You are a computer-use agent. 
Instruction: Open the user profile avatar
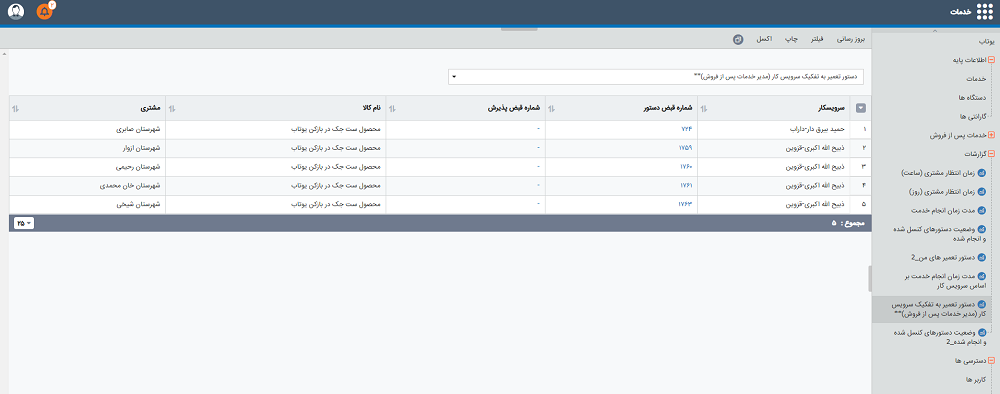(x=16, y=11)
